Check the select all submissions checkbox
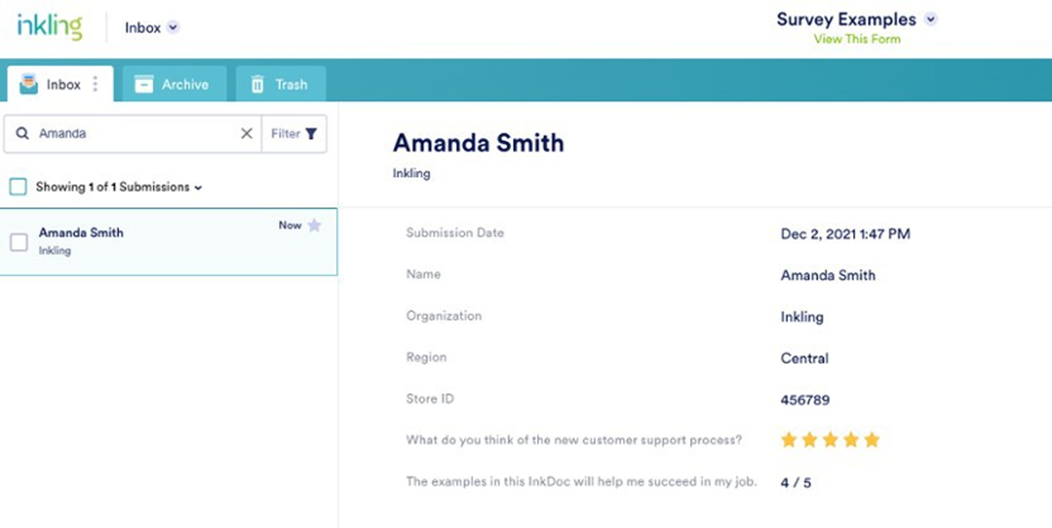 coord(18,187)
